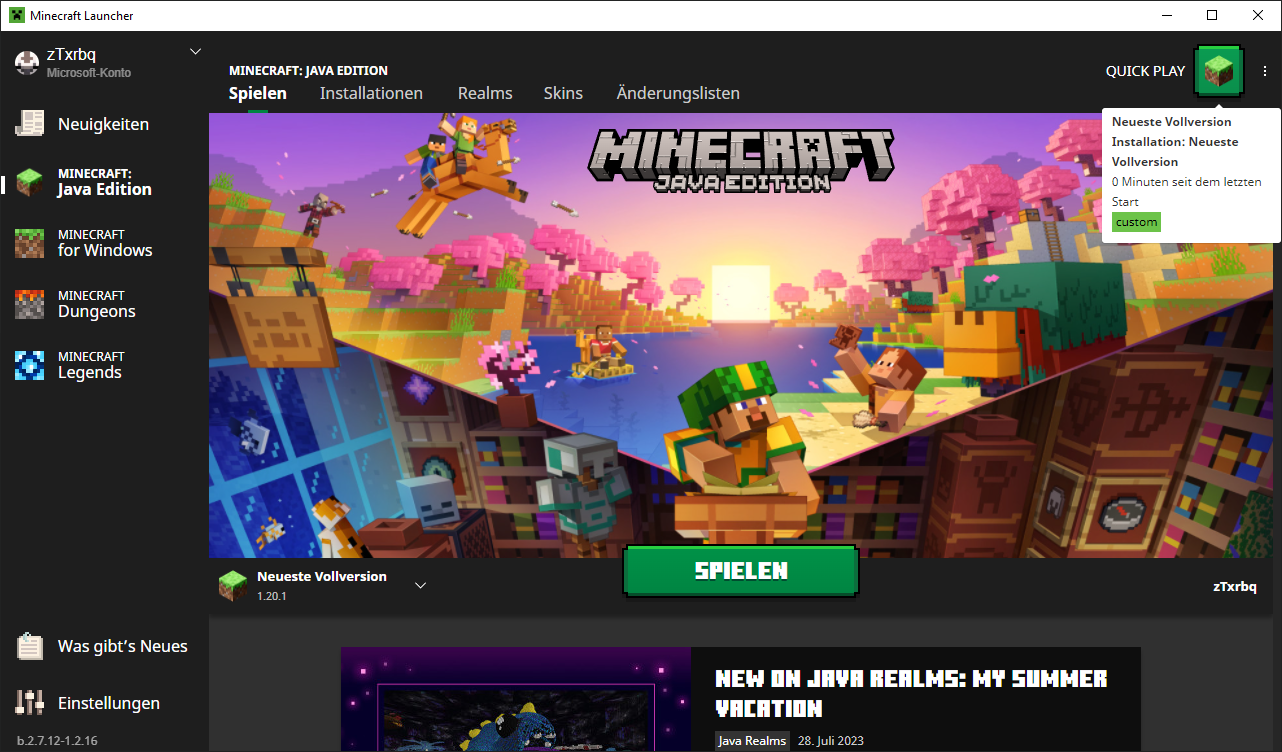This screenshot has height=752, width=1282.
Task: Expand the Neueste Vollversion installation dropdown
Action: coord(421,585)
